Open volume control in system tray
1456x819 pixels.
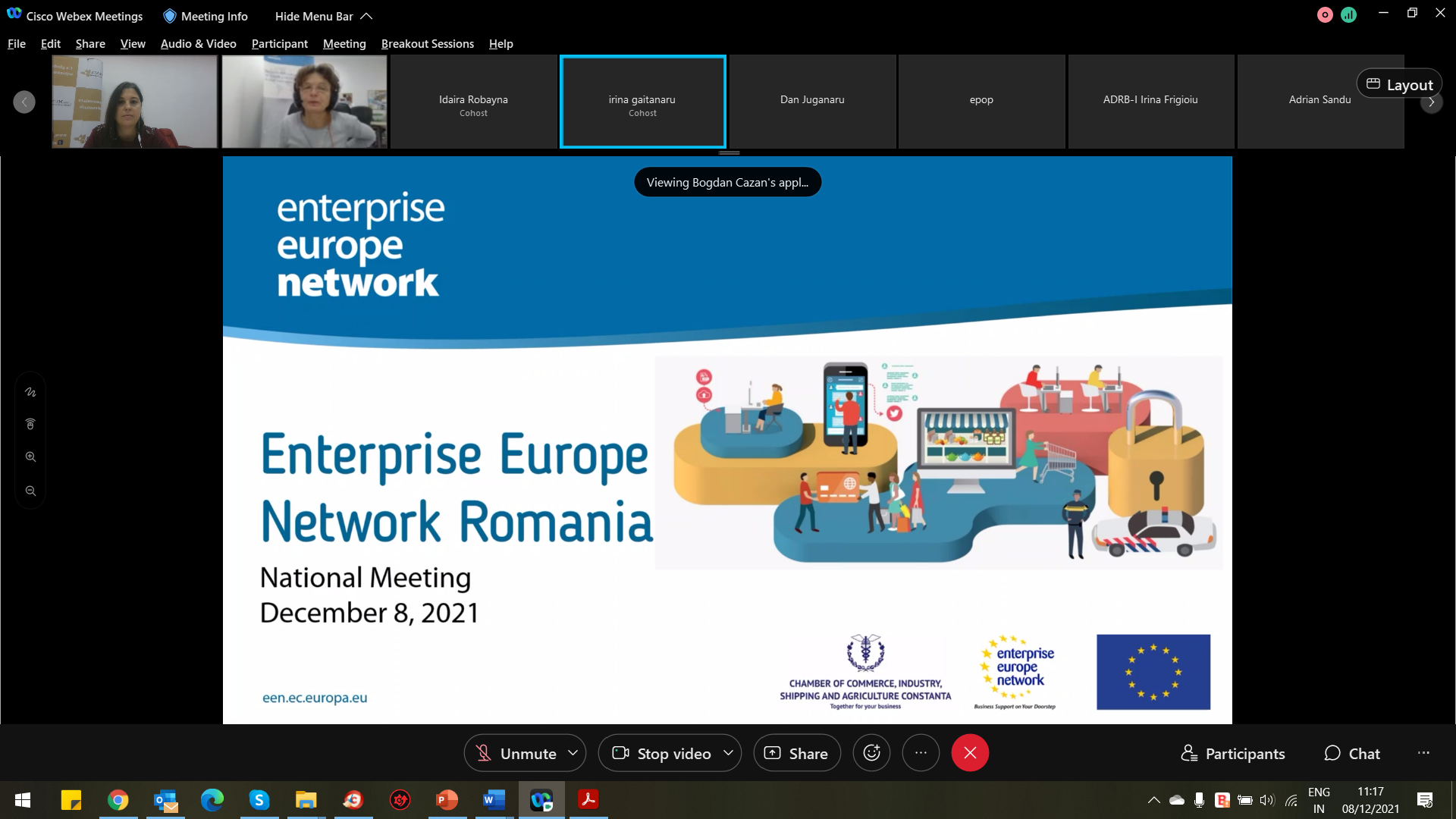click(1267, 800)
